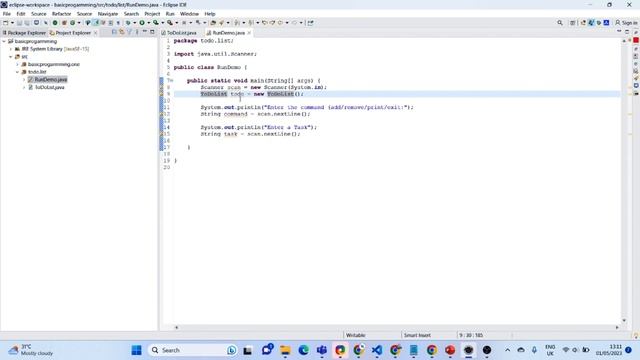This screenshot has height=360, width=640.
Task: Open the File menu
Action: [7, 13]
